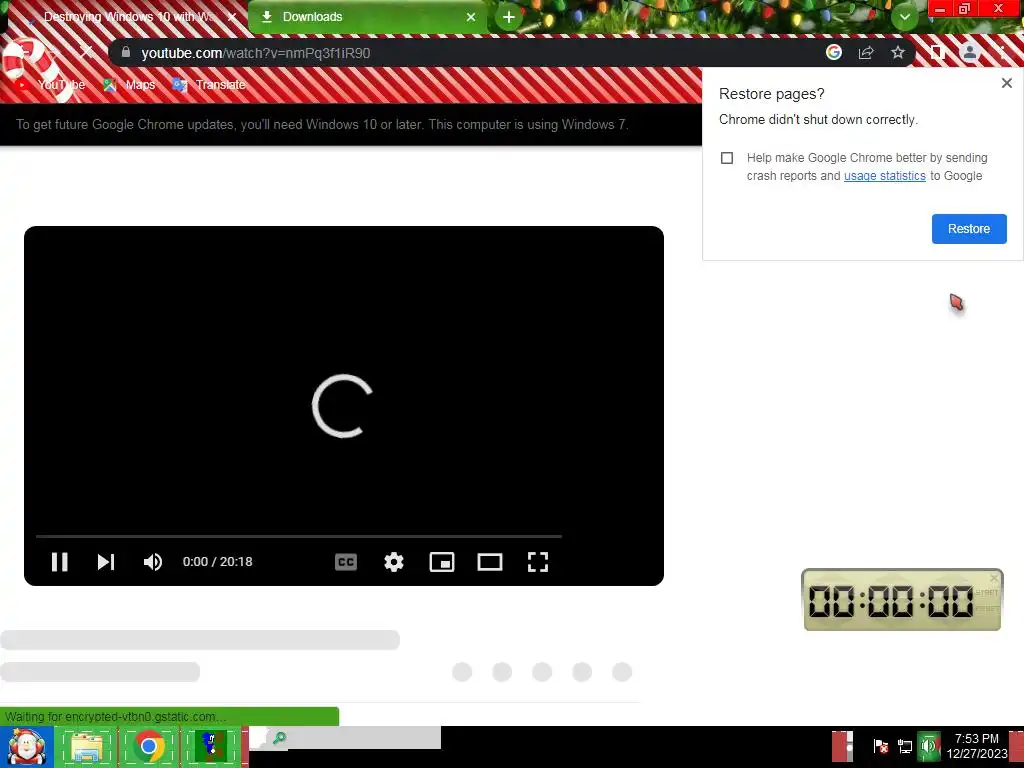Bookmark this page with the star
The height and width of the screenshot is (768, 1024).
pyautogui.click(x=898, y=52)
